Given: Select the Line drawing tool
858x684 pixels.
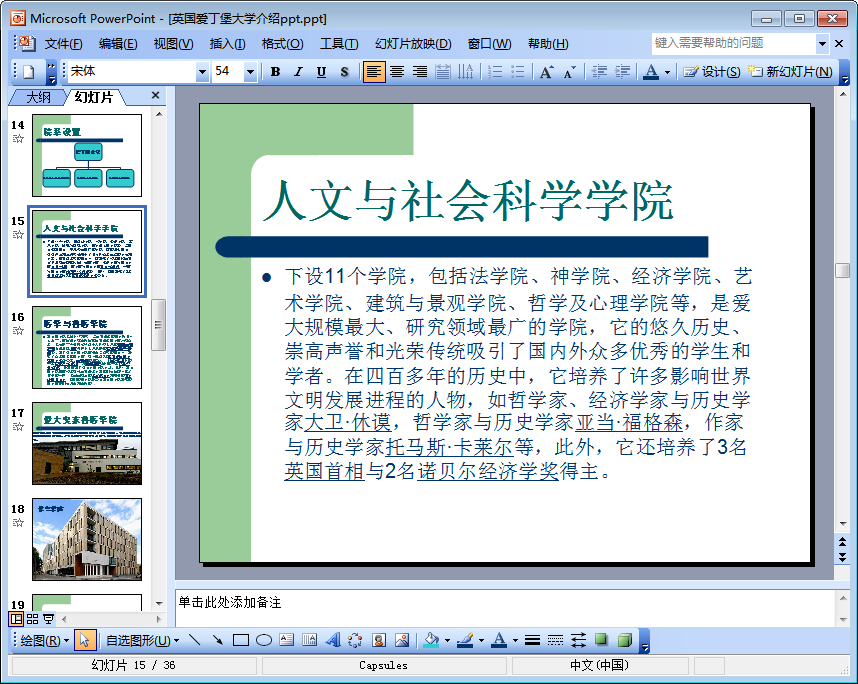Looking at the screenshot, I should point(194,640).
